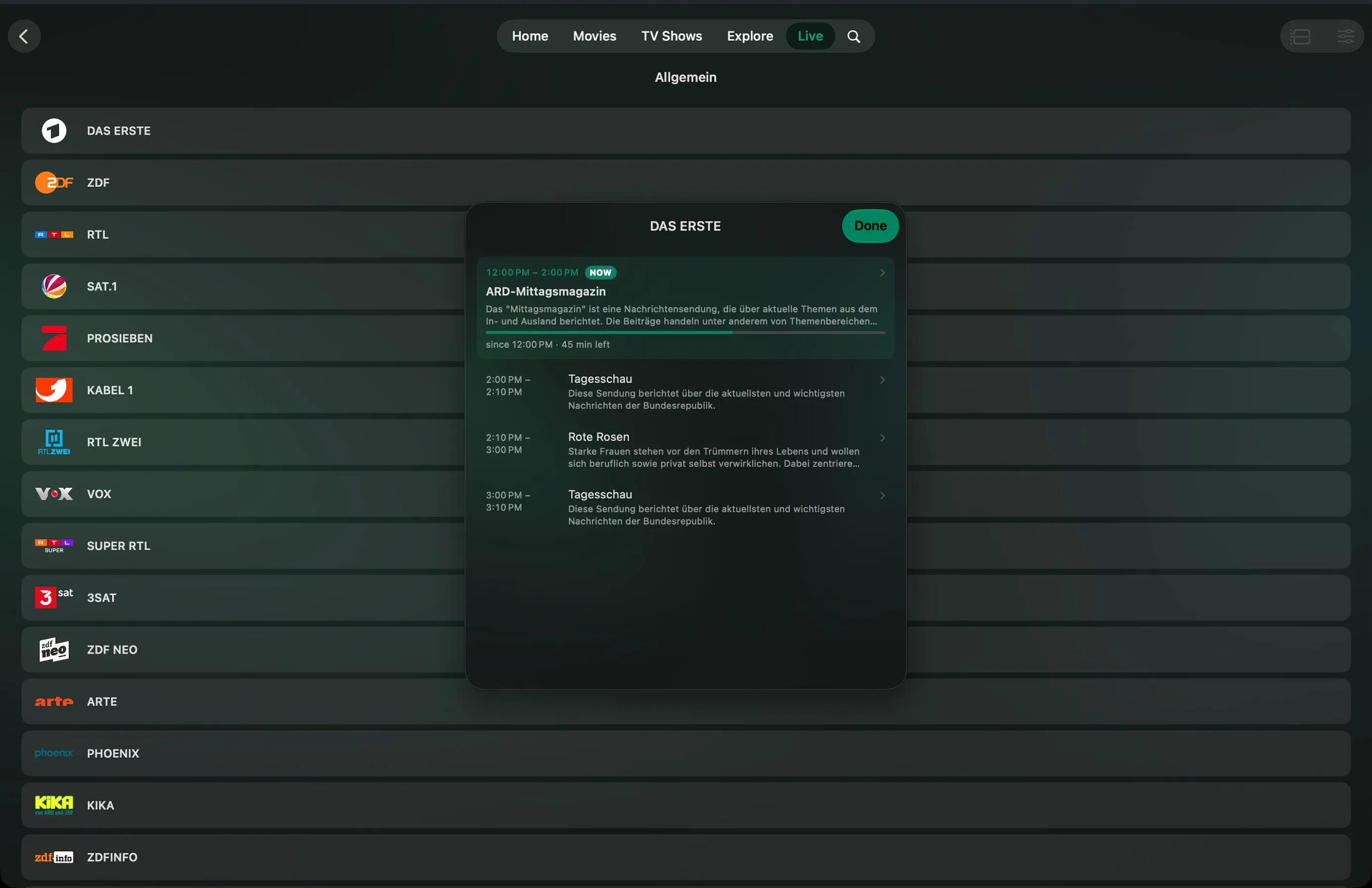
Task: Expand ARD-Mittagsmagazin details chevron
Action: [882, 273]
